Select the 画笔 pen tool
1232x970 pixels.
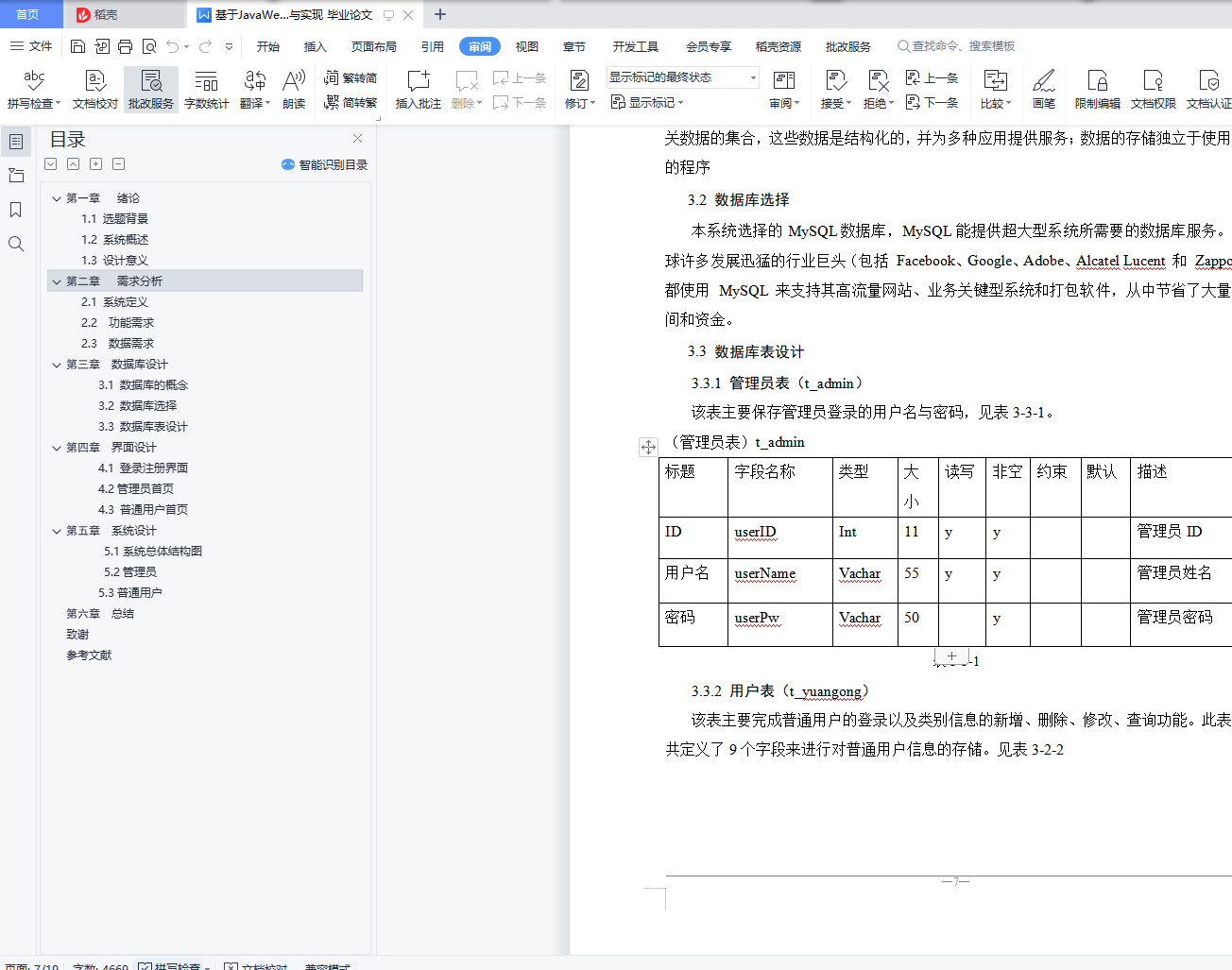pos(1044,90)
